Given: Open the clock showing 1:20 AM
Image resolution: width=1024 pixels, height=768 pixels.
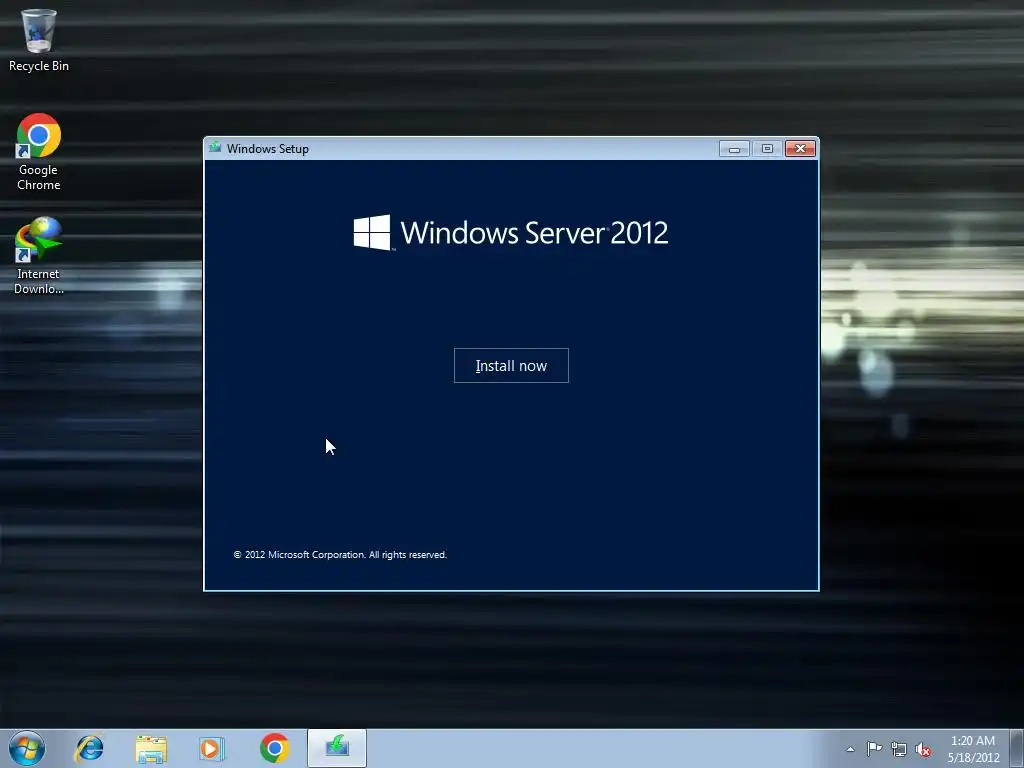Looking at the screenshot, I should [x=973, y=749].
